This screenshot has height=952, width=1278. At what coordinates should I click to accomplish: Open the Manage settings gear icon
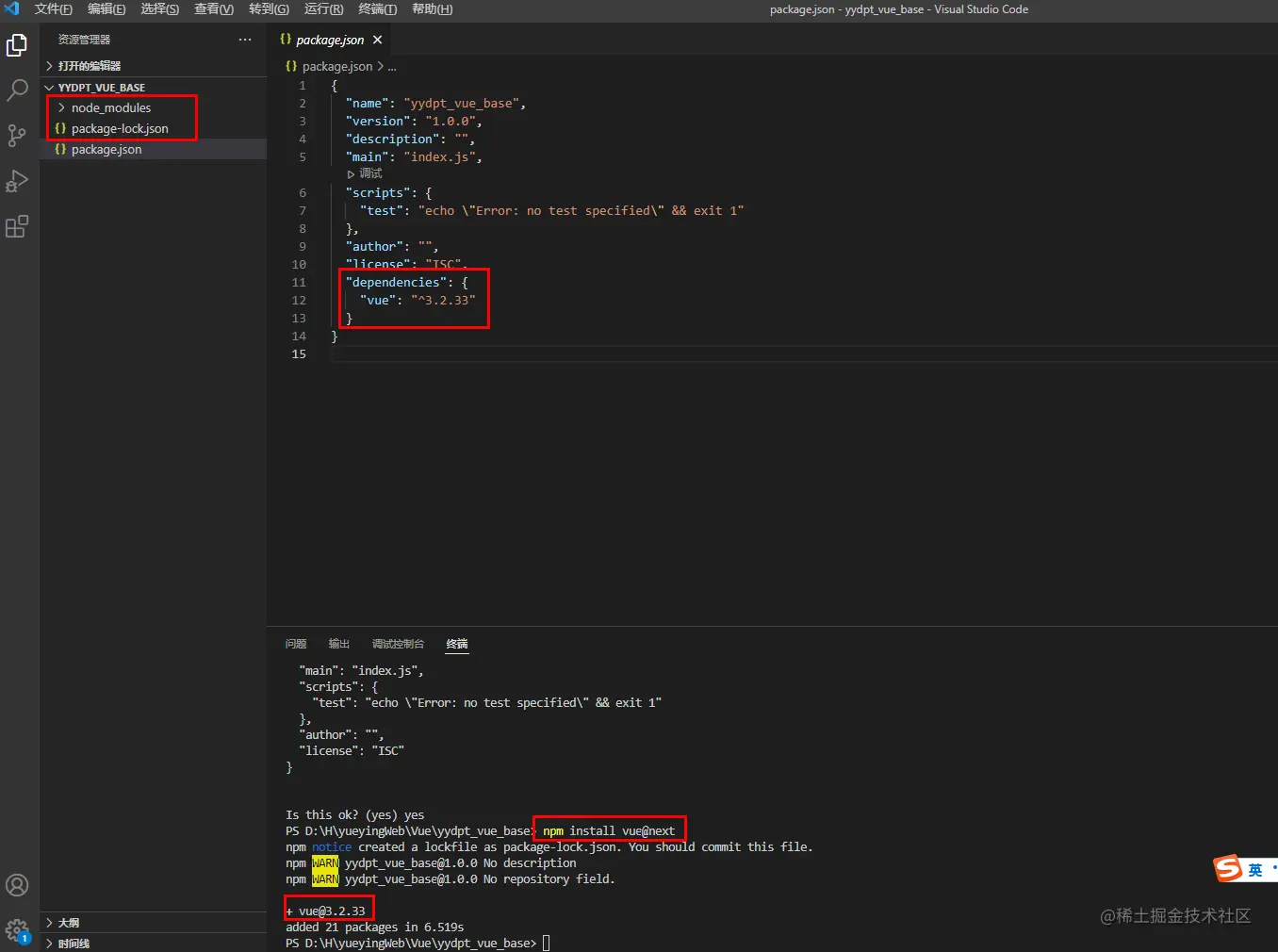point(17,931)
